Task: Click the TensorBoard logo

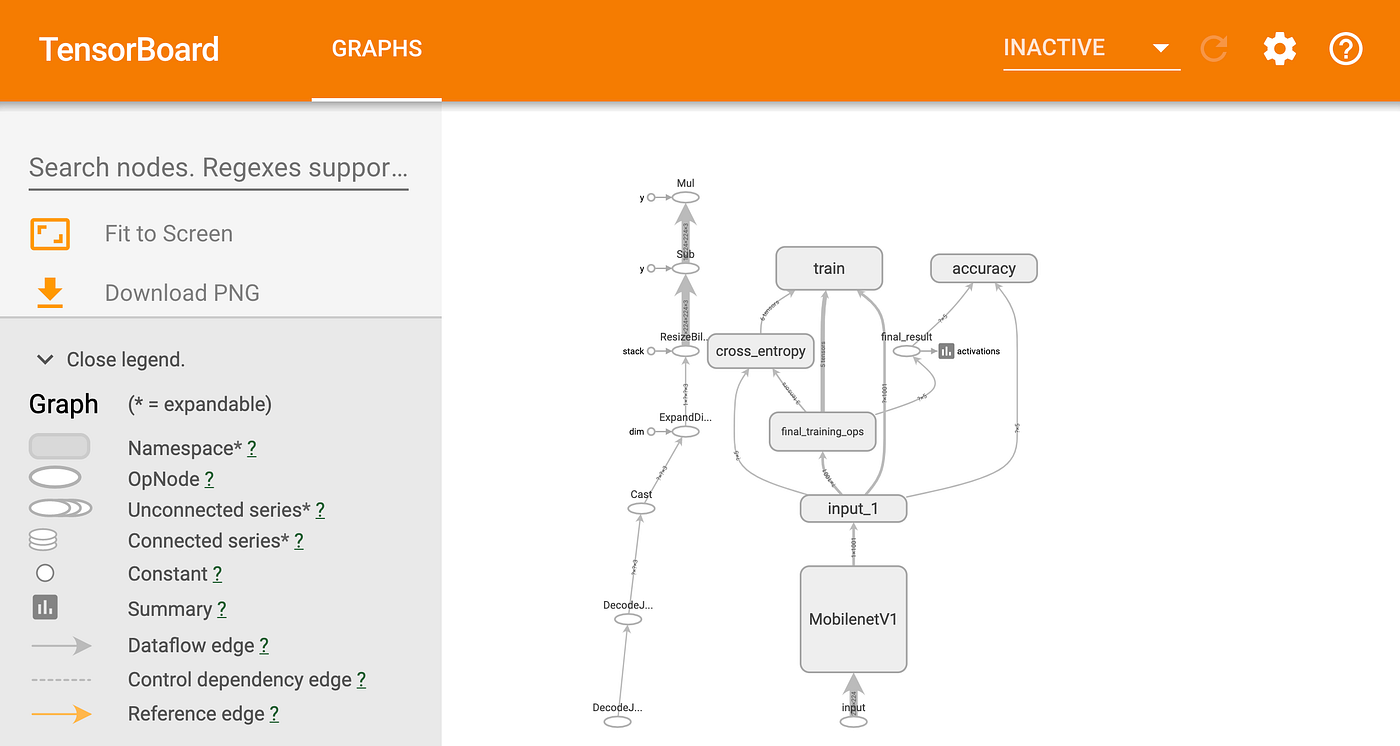Action: click(128, 49)
